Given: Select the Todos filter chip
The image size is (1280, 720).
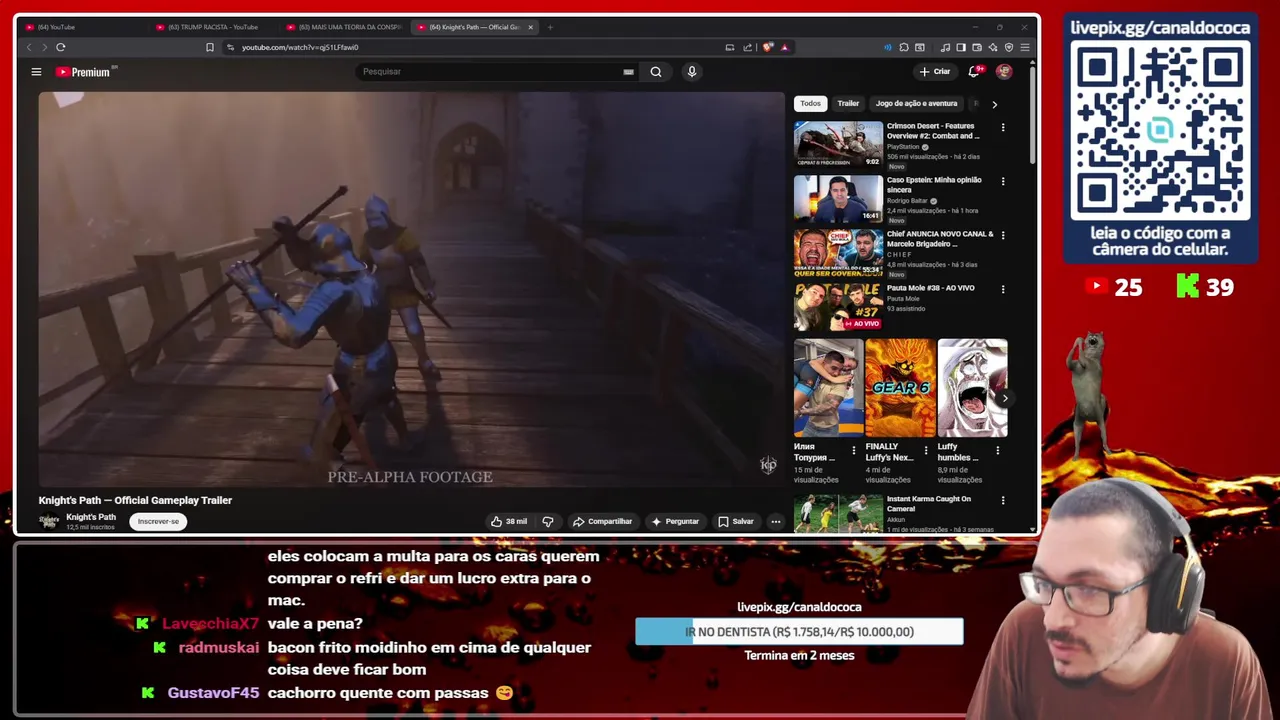Looking at the screenshot, I should 810,103.
